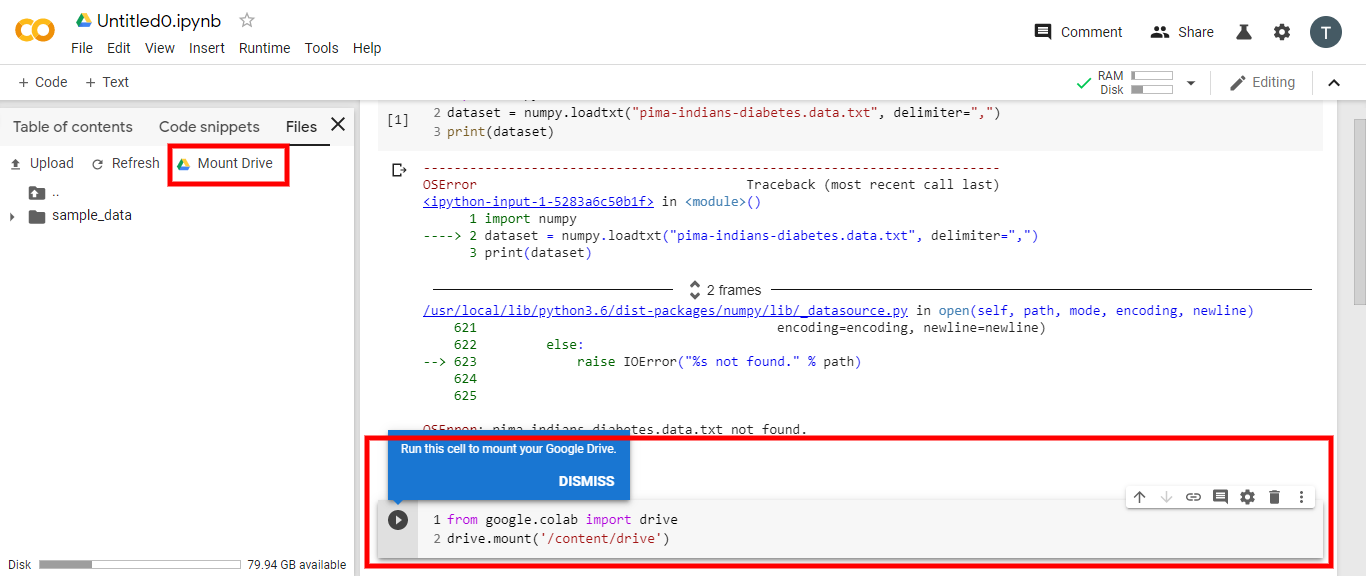The width and height of the screenshot is (1366, 576).
Task: Copy a link to the cell
Action: (x=1193, y=496)
